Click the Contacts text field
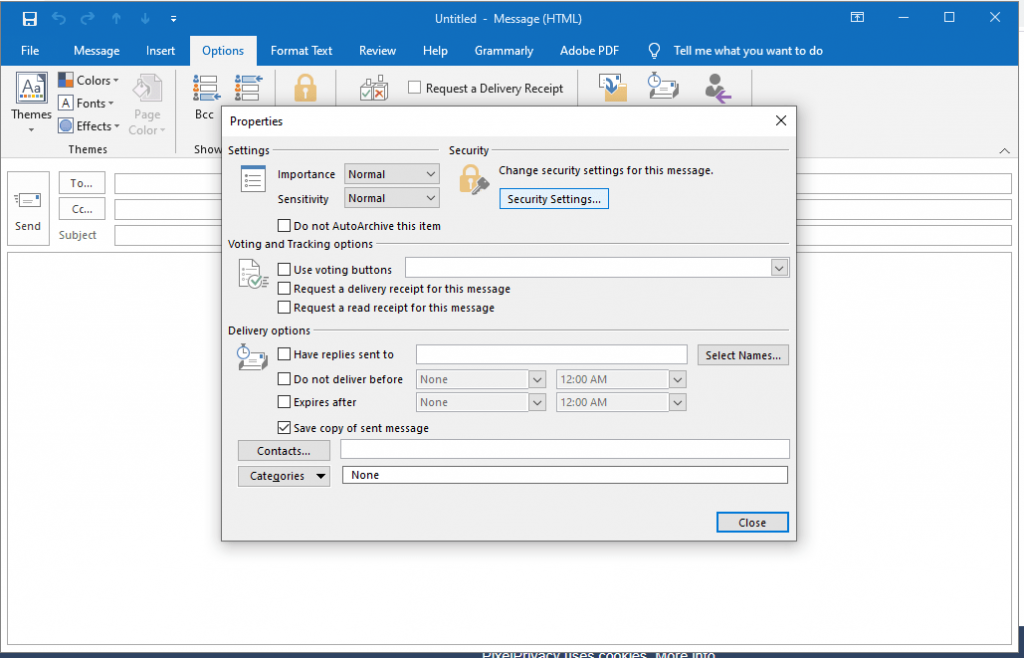1024x658 pixels. [565, 449]
